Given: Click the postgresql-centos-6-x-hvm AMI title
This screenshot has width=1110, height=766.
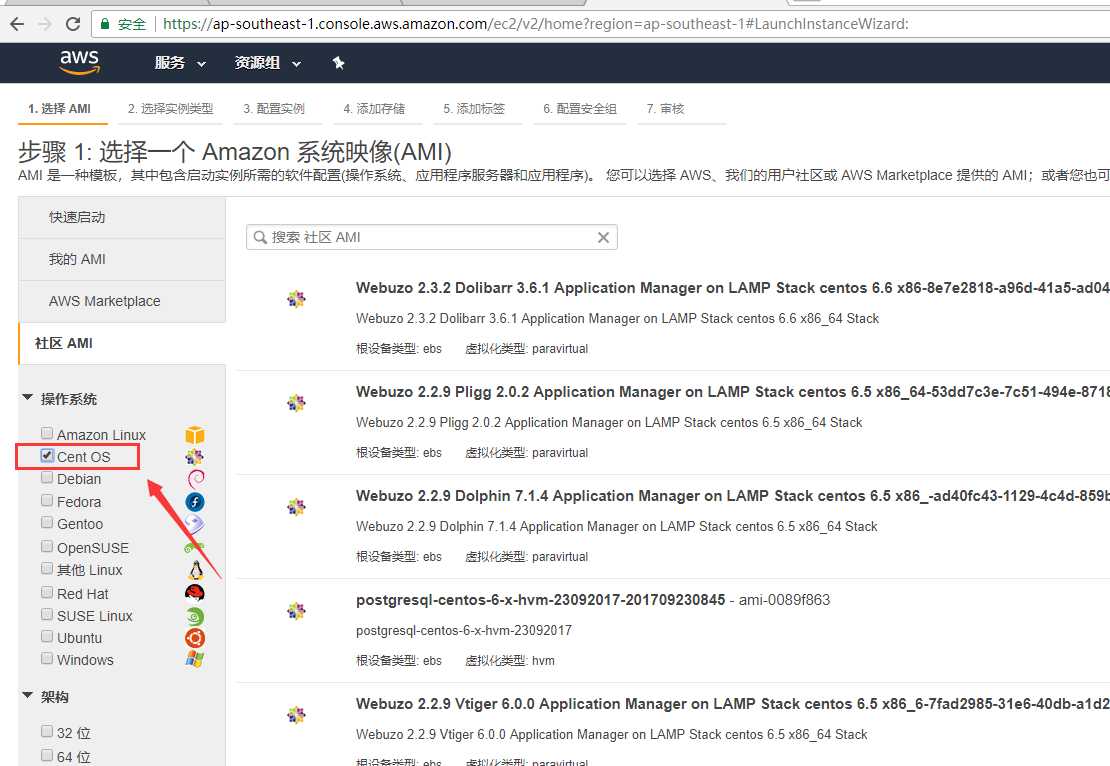Looking at the screenshot, I should click(540, 600).
